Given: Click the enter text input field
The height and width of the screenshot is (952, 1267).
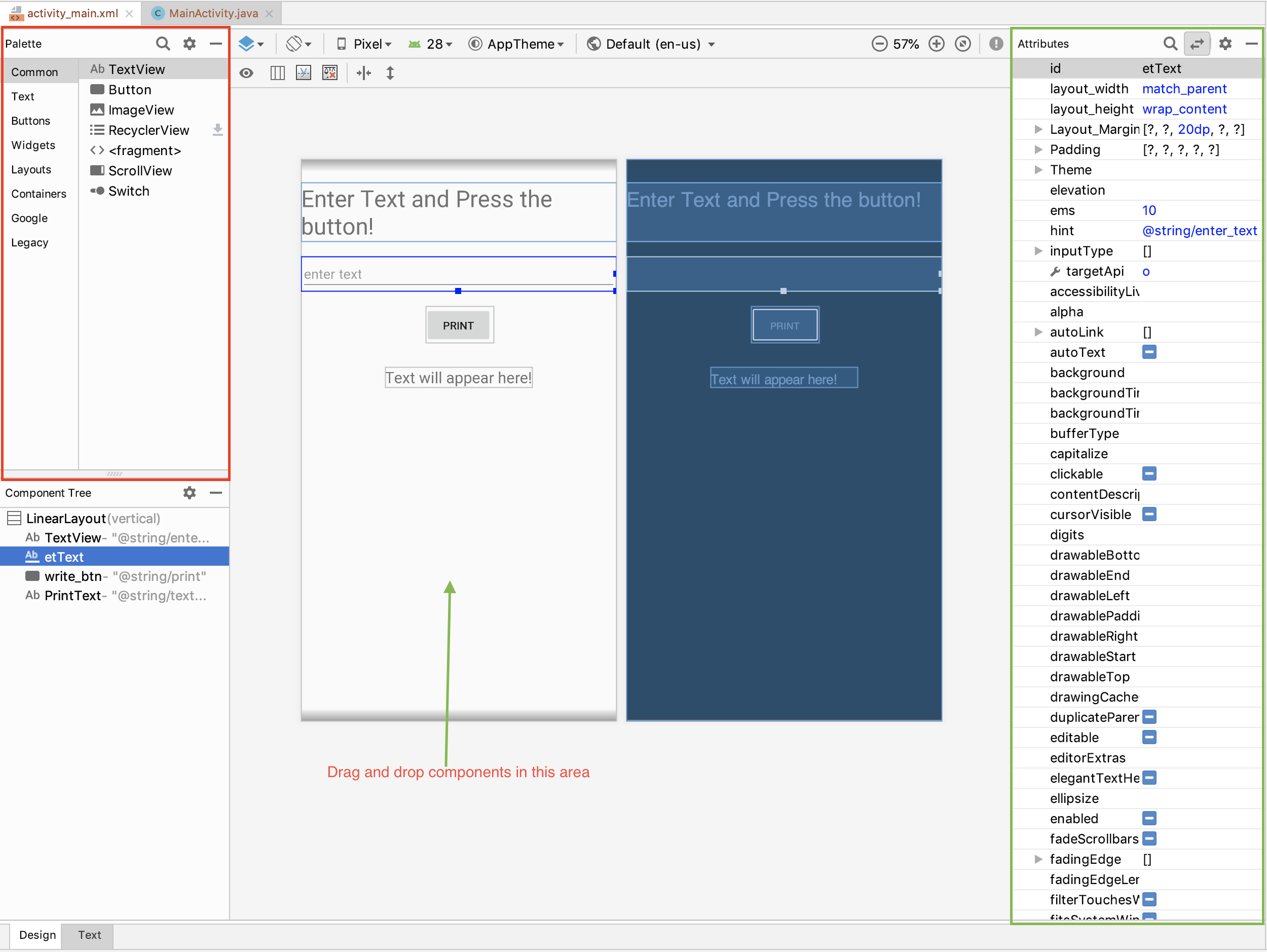Looking at the screenshot, I should point(459,273).
